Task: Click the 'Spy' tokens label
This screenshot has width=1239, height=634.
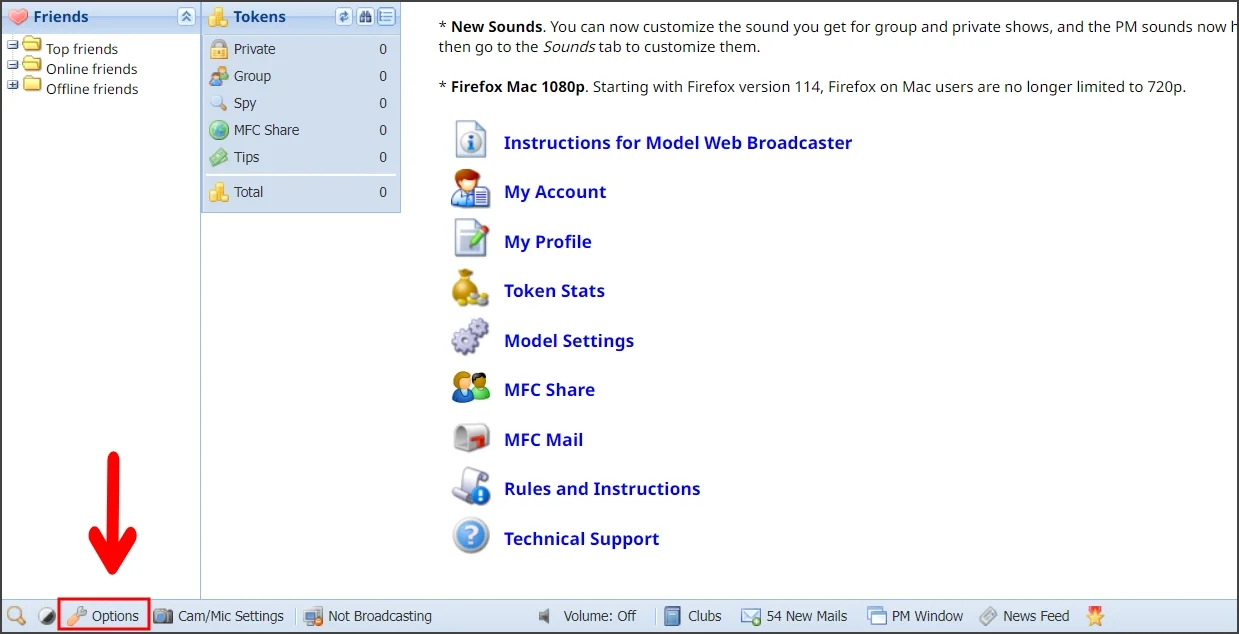Action: tap(245, 103)
